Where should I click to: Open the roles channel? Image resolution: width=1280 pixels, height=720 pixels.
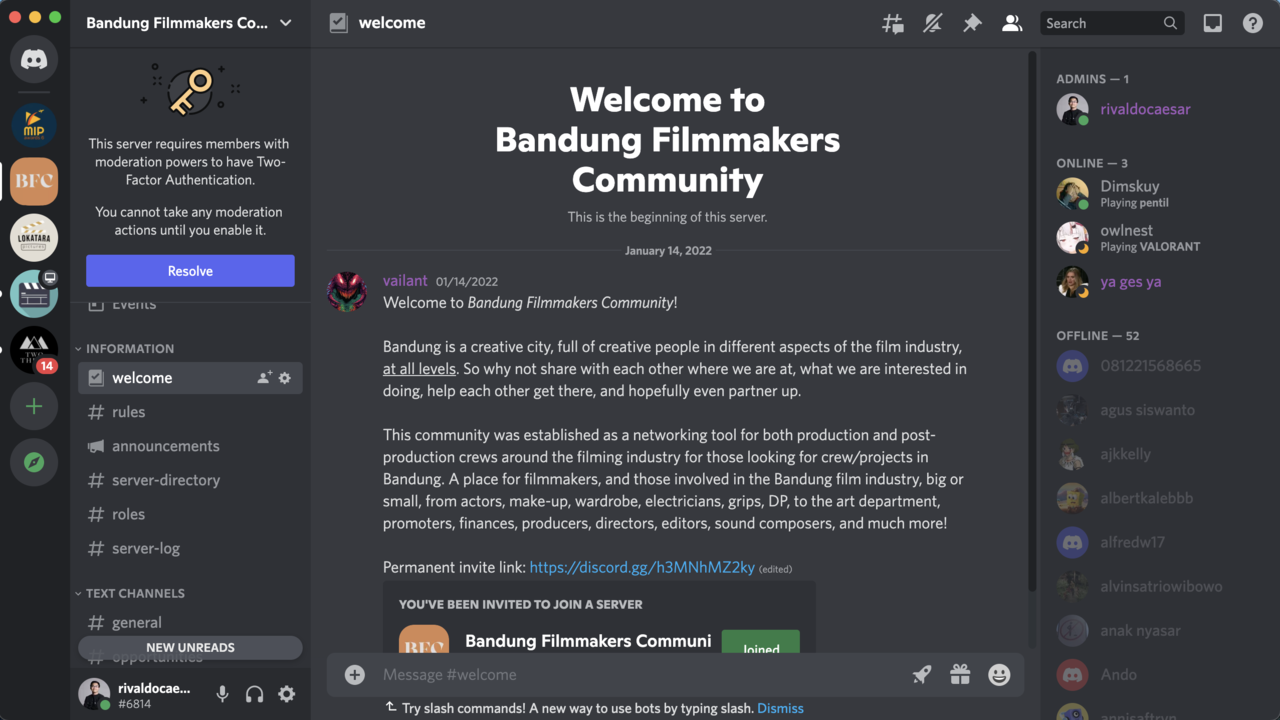coord(190,514)
